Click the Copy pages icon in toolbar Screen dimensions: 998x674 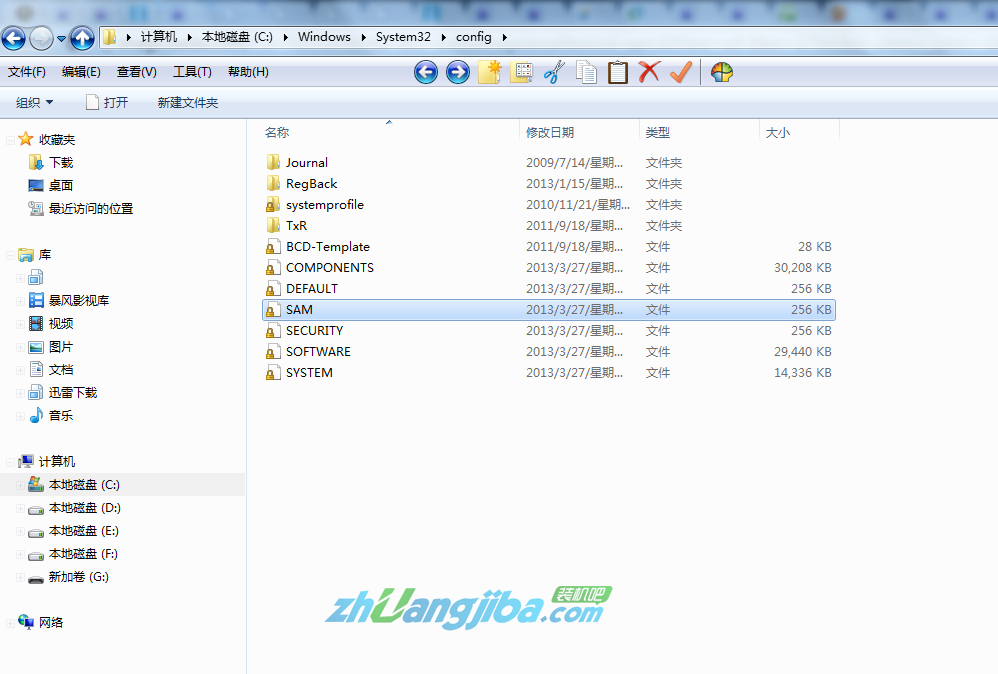click(x=586, y=72)
